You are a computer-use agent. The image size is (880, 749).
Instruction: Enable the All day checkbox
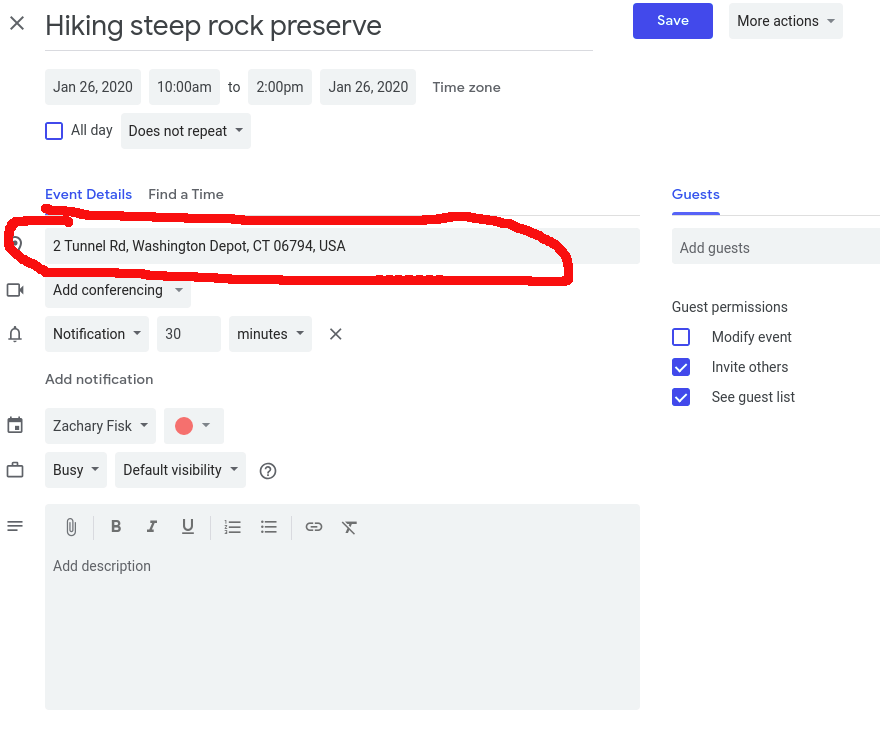pos(54,131)
